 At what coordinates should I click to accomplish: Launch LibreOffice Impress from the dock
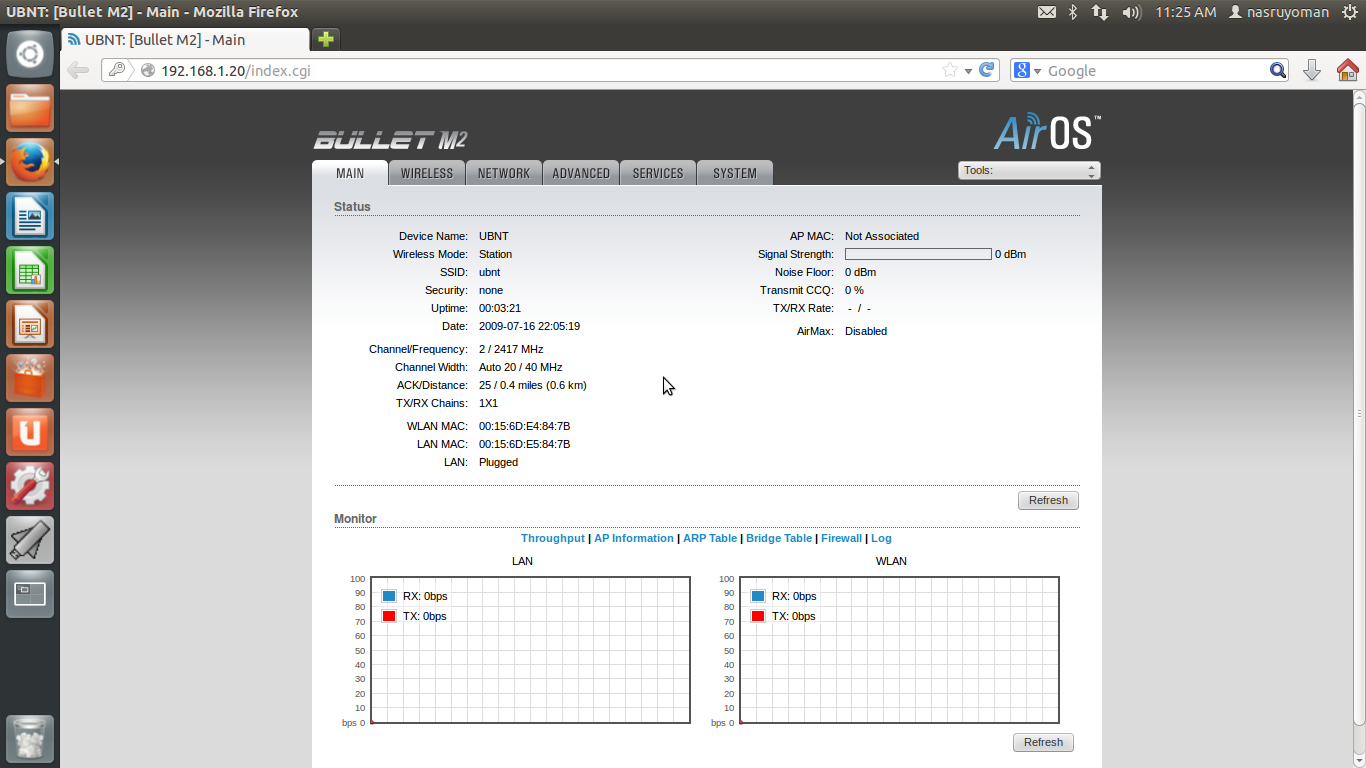[30, 324]
